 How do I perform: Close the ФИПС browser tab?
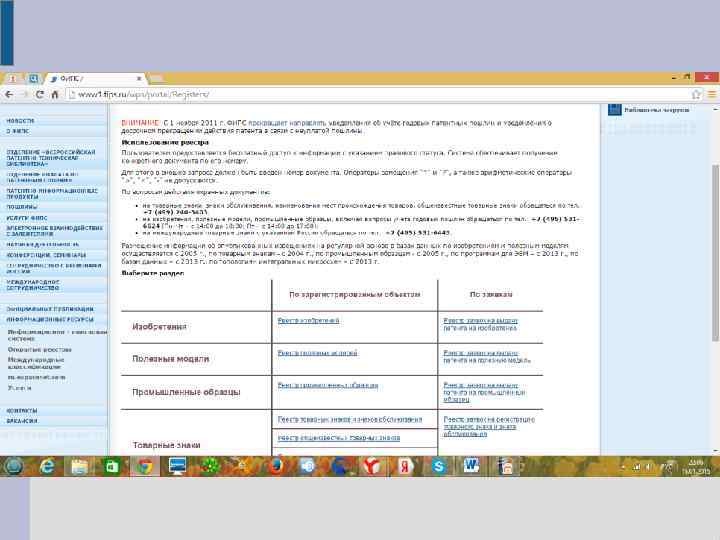point(139,79)
